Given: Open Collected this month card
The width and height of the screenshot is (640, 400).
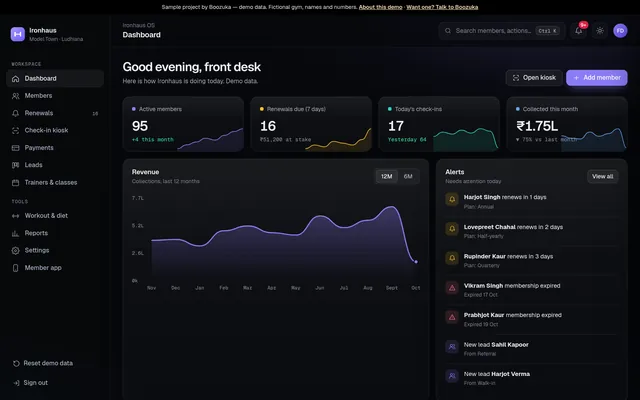Looking at the screenshot, I should pyautogui.click(x=567, y=124).
